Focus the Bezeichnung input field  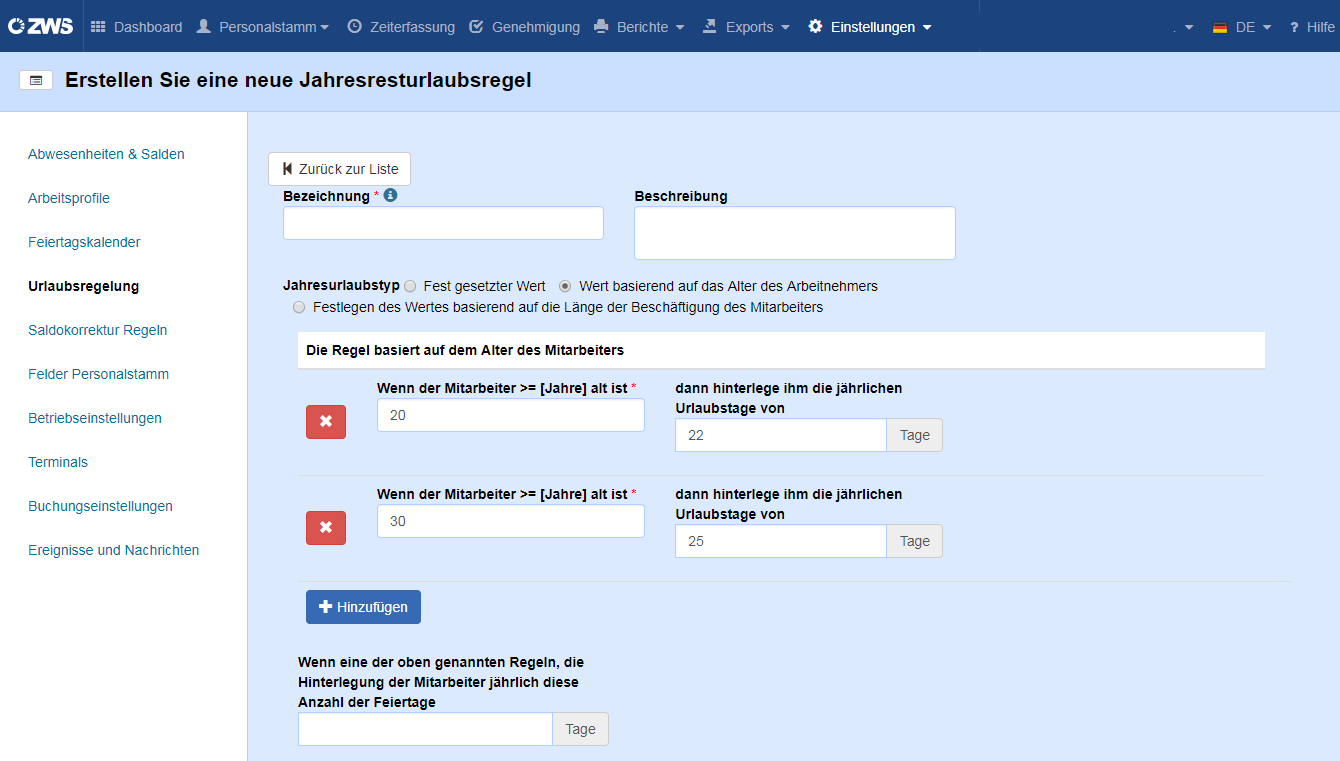pos(443,223)
